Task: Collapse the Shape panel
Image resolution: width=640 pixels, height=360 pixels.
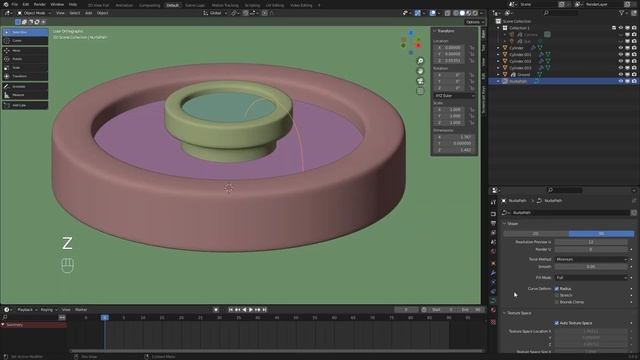Action: (511, 224)
